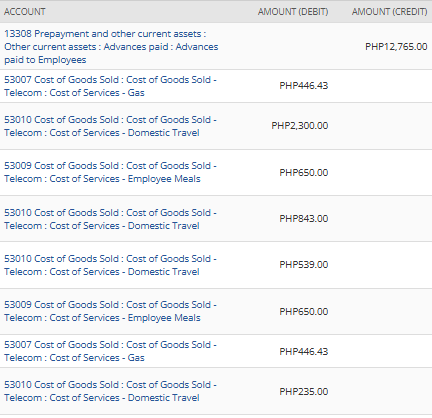Open the 13308 Advances paid to Employees account link
The width and height of the screenshot is (432, 418).
coord(111,47)
